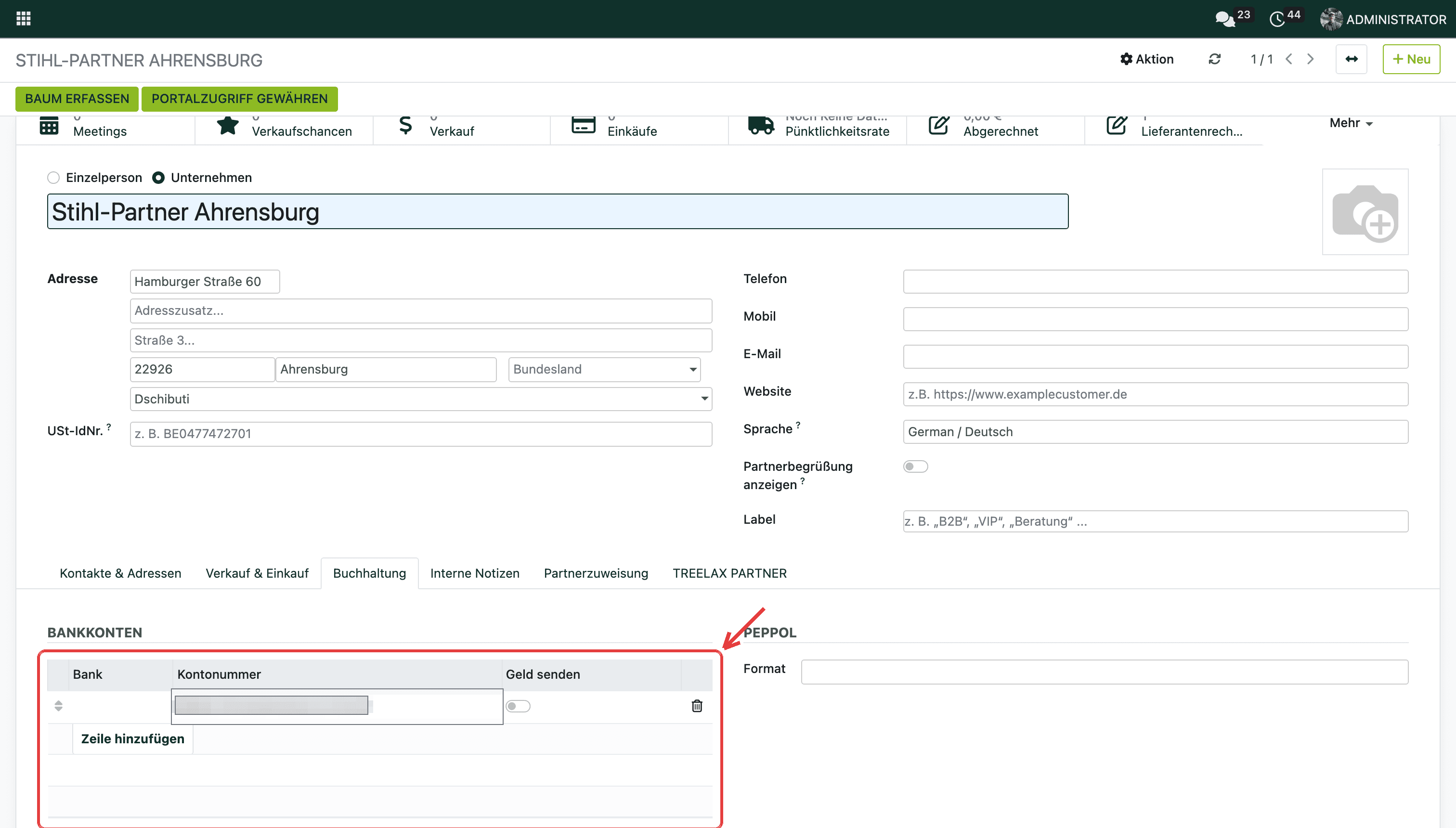Click the Telefon input field
Viewport: 1456px width, 828px height.
coord(1155,282)
